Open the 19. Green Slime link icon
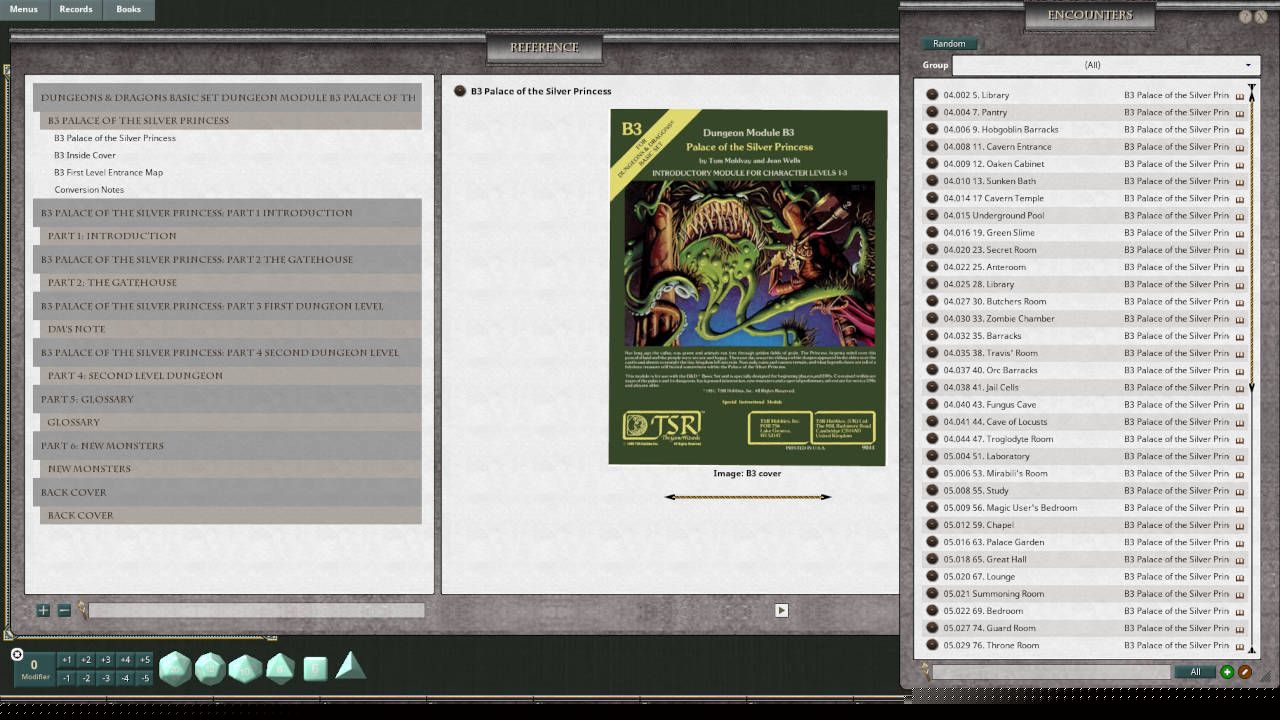Screen dimensions: 1280x720 coord(932,232)
